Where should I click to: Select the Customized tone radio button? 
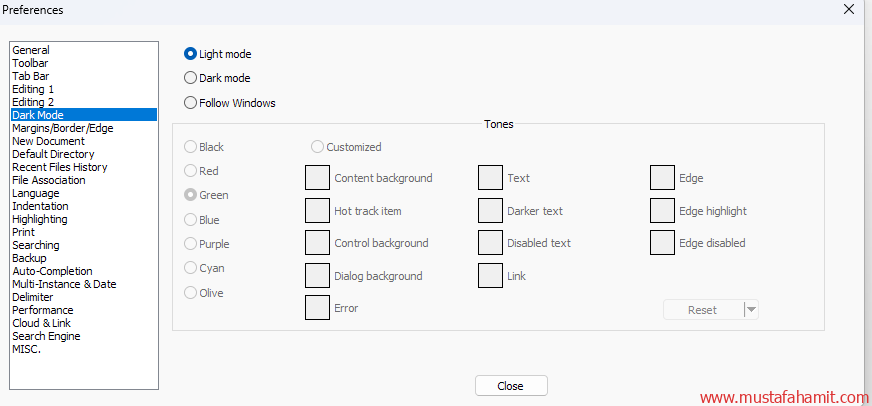[318, 147]
